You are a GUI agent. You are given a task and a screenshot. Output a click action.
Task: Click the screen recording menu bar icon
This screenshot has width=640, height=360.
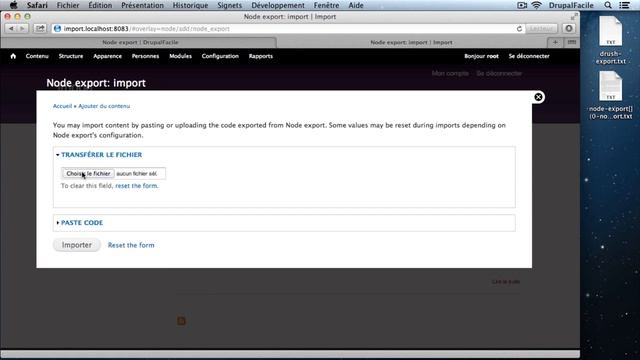(x=522, y=5)
